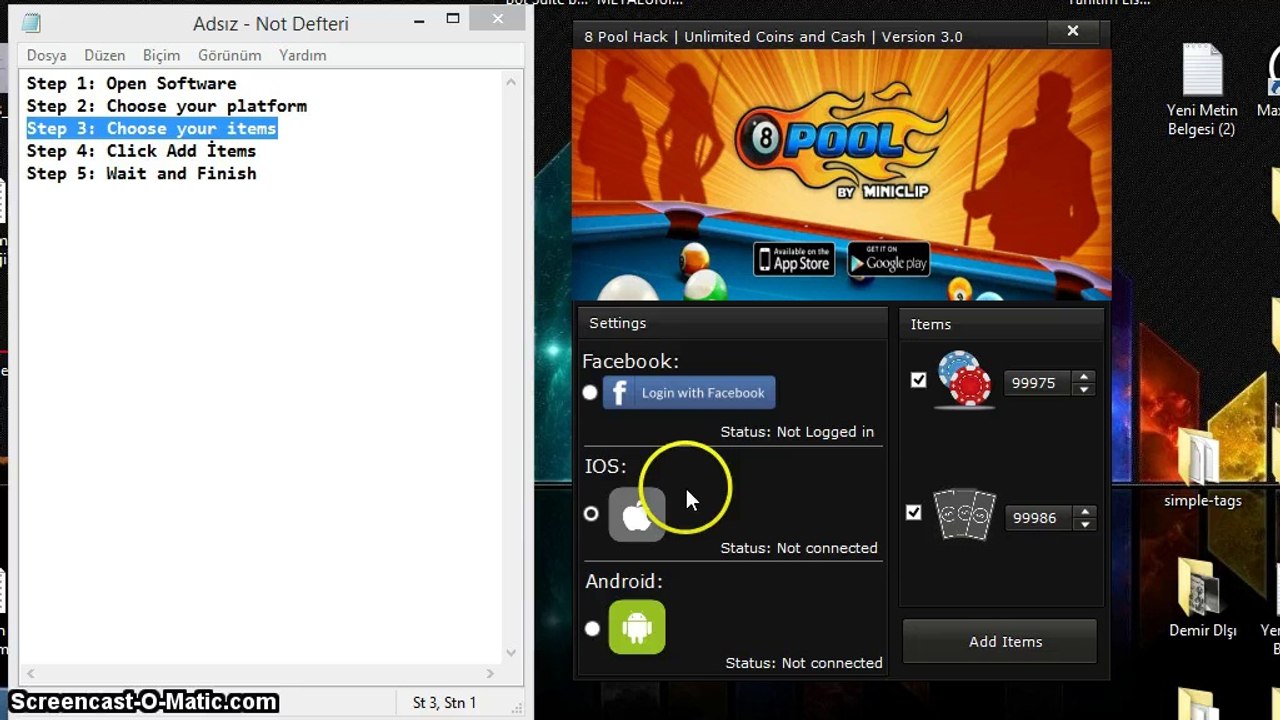The height and width of the screenshot is (720, 1280).
Task: Click the Notepad icon in title bar
Action: [x=32, y=23]
